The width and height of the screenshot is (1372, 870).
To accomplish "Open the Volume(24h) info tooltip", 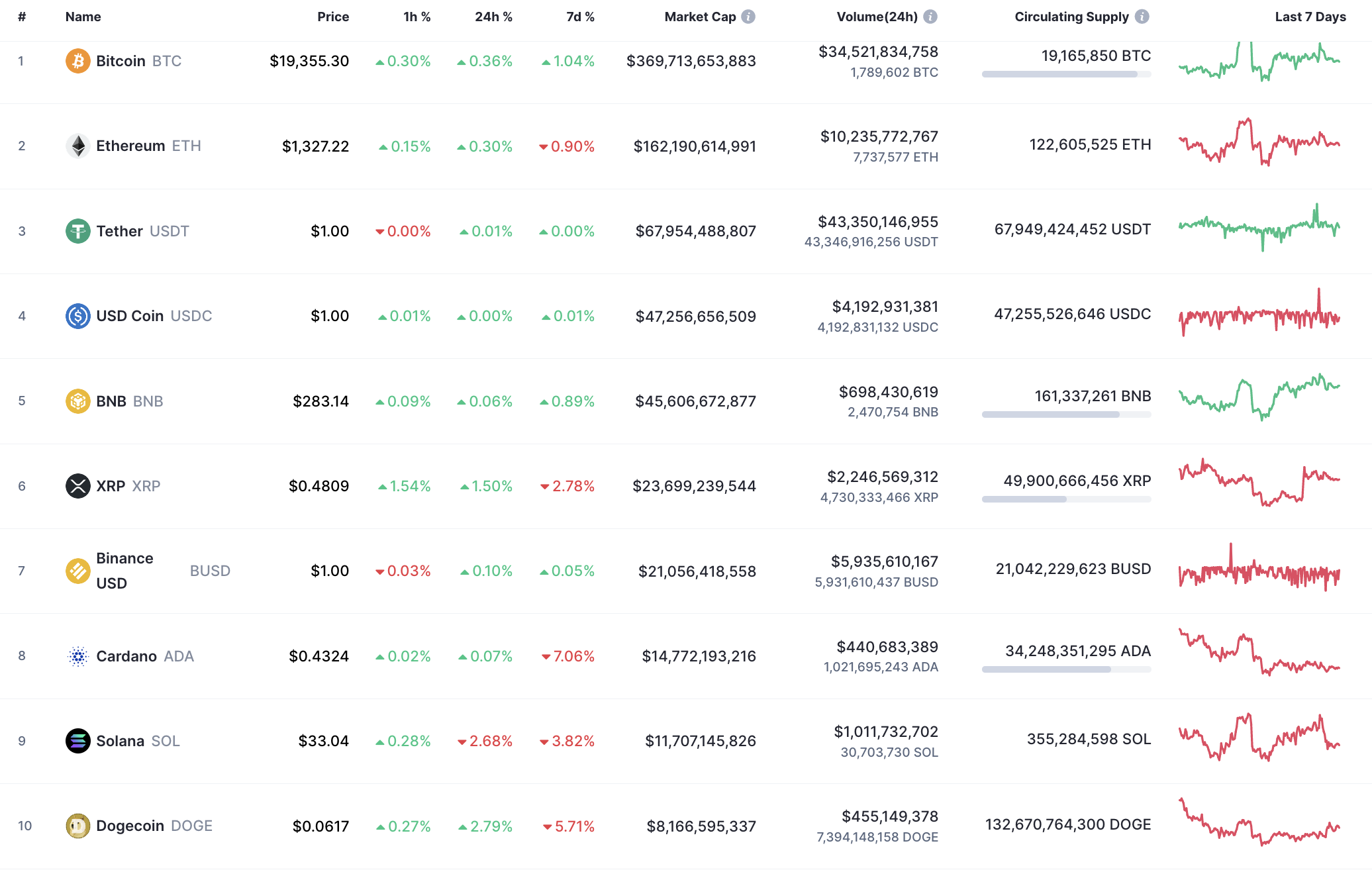I will (930, 17).
